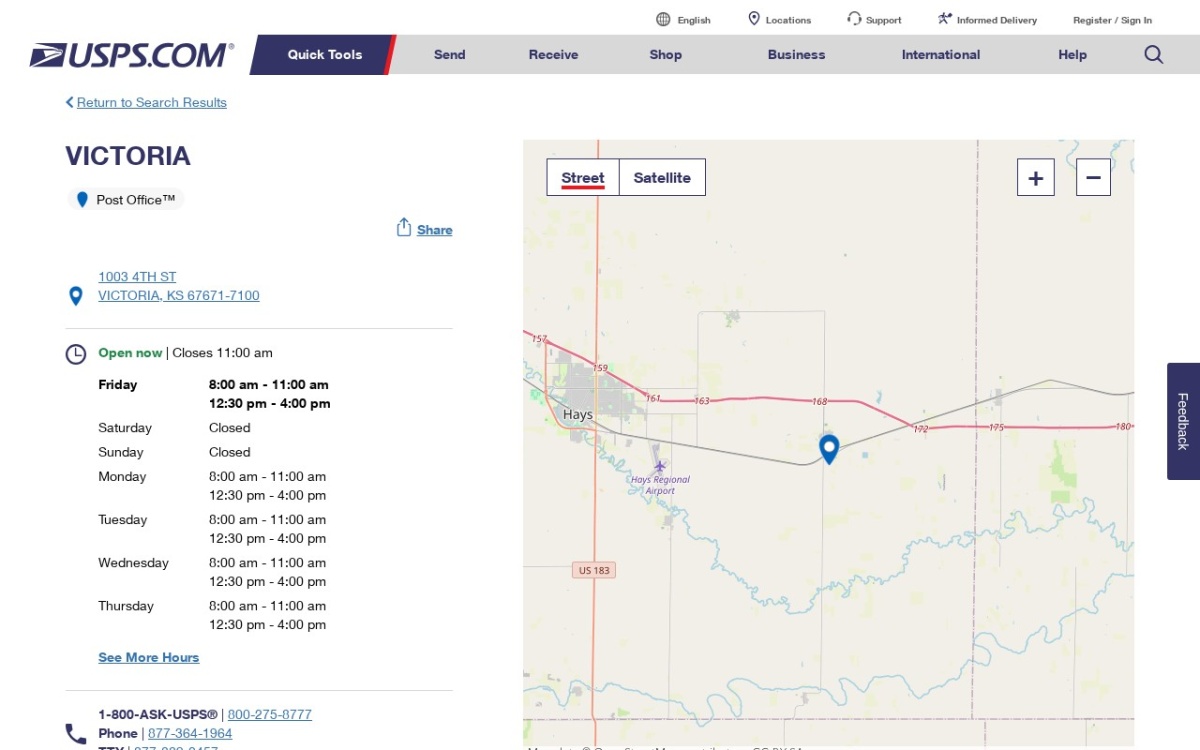
Task: Click Informed Delivery text link
Action: coord(997,20)
